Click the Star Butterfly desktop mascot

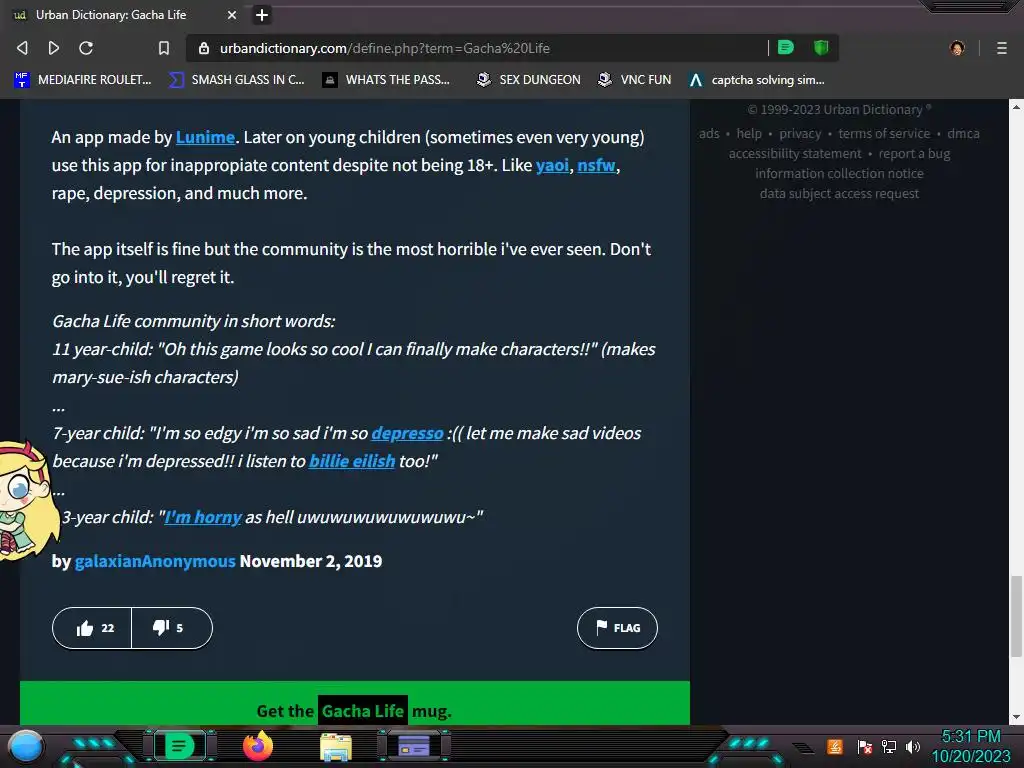26,501
